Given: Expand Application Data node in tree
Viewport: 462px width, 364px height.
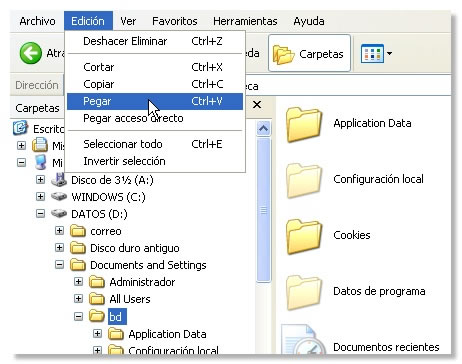Looking at the screenshot, I should point(97,333).
